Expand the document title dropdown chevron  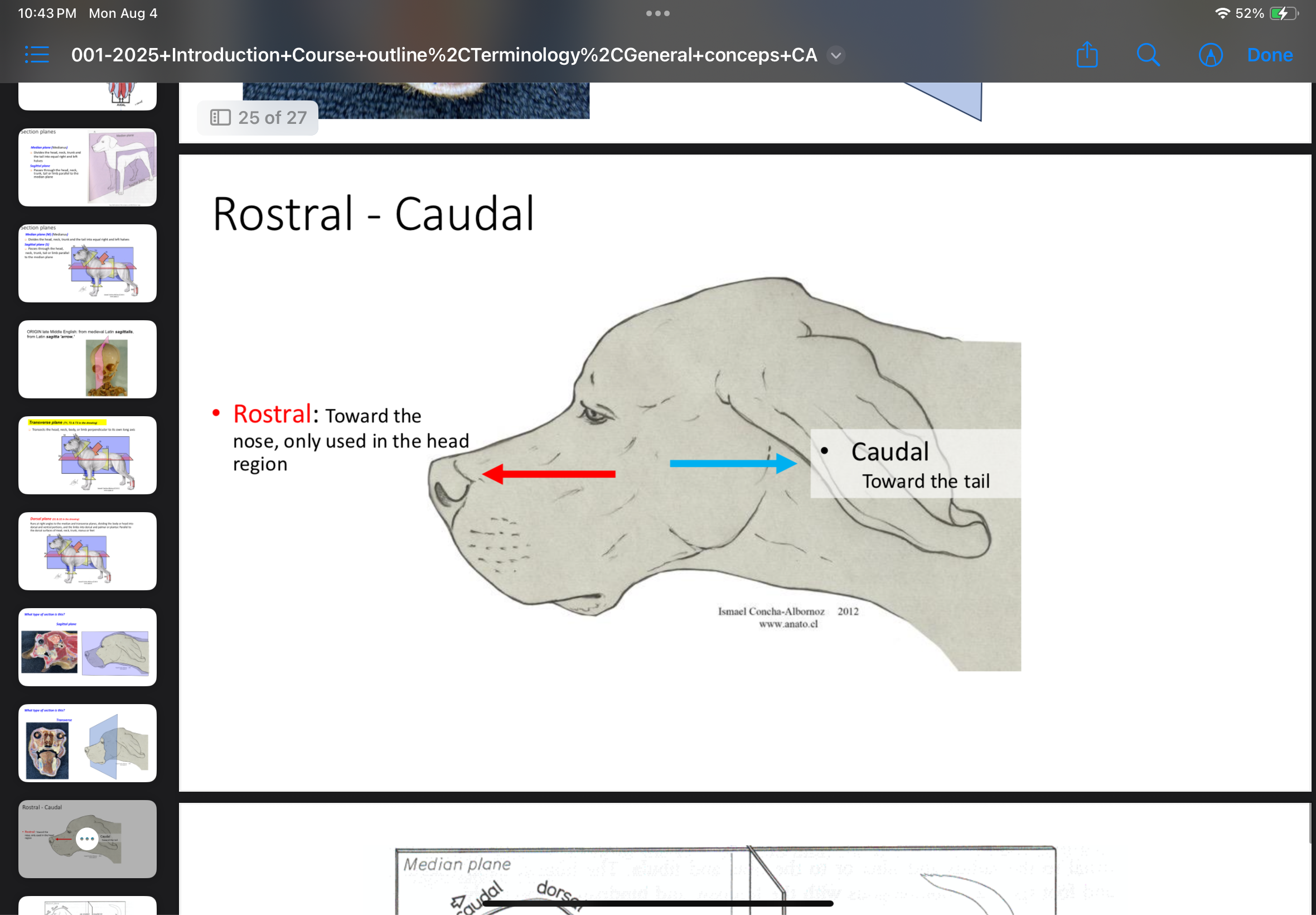(836, 56)
